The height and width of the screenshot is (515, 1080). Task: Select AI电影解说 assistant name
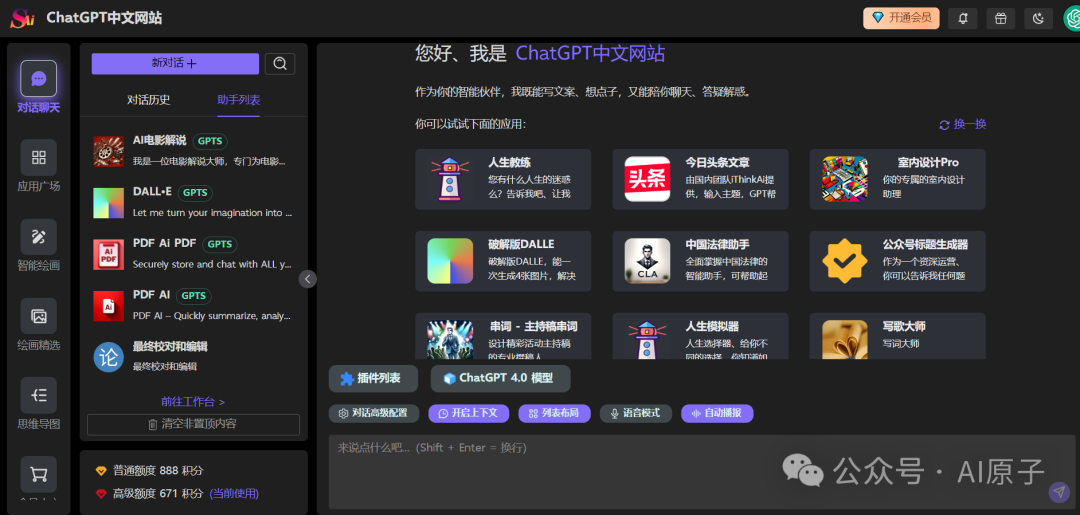pos(160,140)
